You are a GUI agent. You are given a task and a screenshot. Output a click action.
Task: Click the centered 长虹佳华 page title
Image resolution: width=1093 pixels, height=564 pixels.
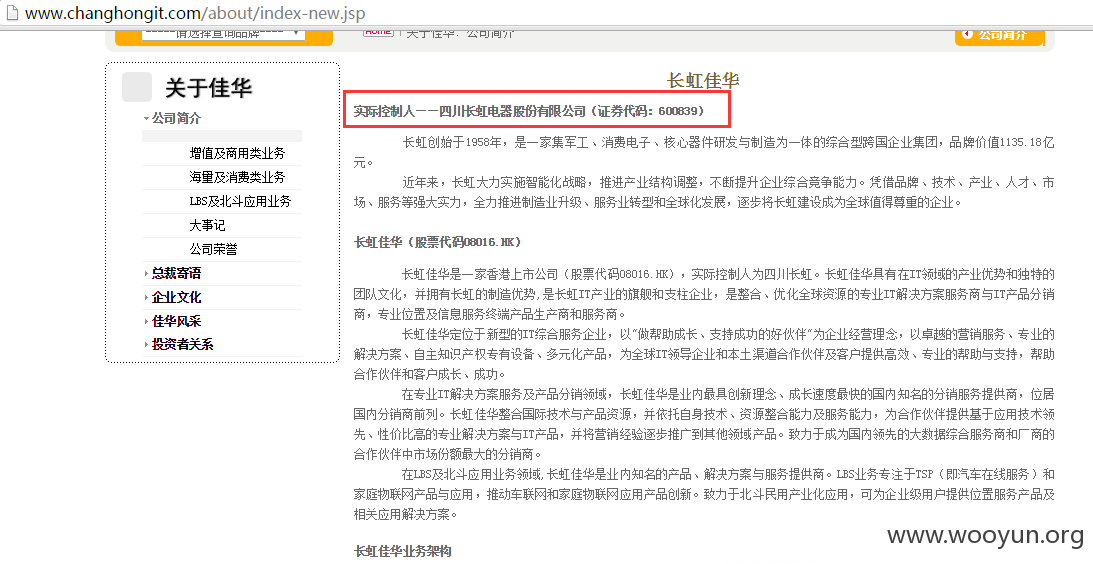tap(703, 80)
